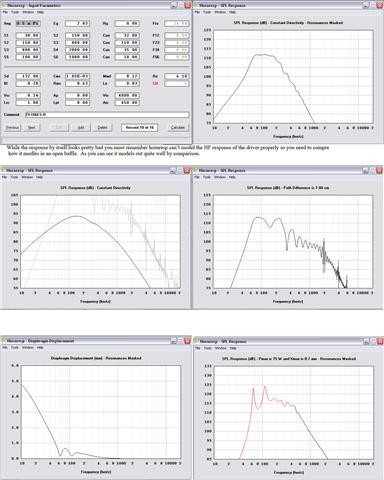Click the S1 input field
Image resolution: width=384 pixels, height=480 pixels.
28,35
